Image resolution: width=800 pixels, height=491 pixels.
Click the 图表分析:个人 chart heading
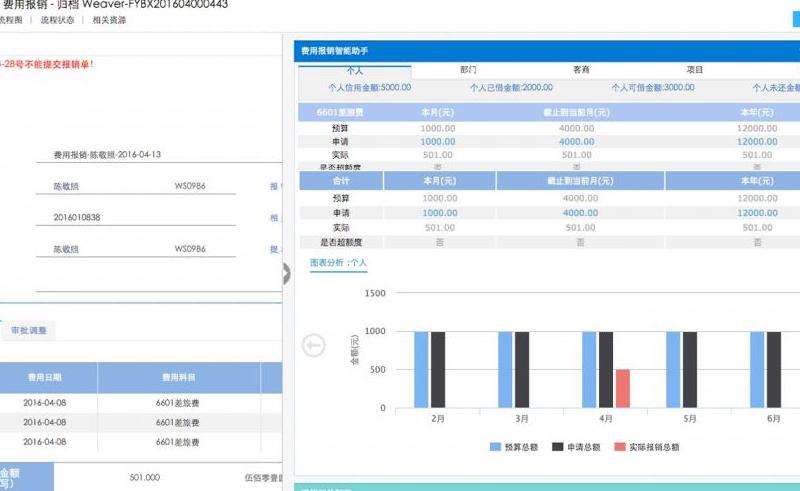[x=339, y=262]
